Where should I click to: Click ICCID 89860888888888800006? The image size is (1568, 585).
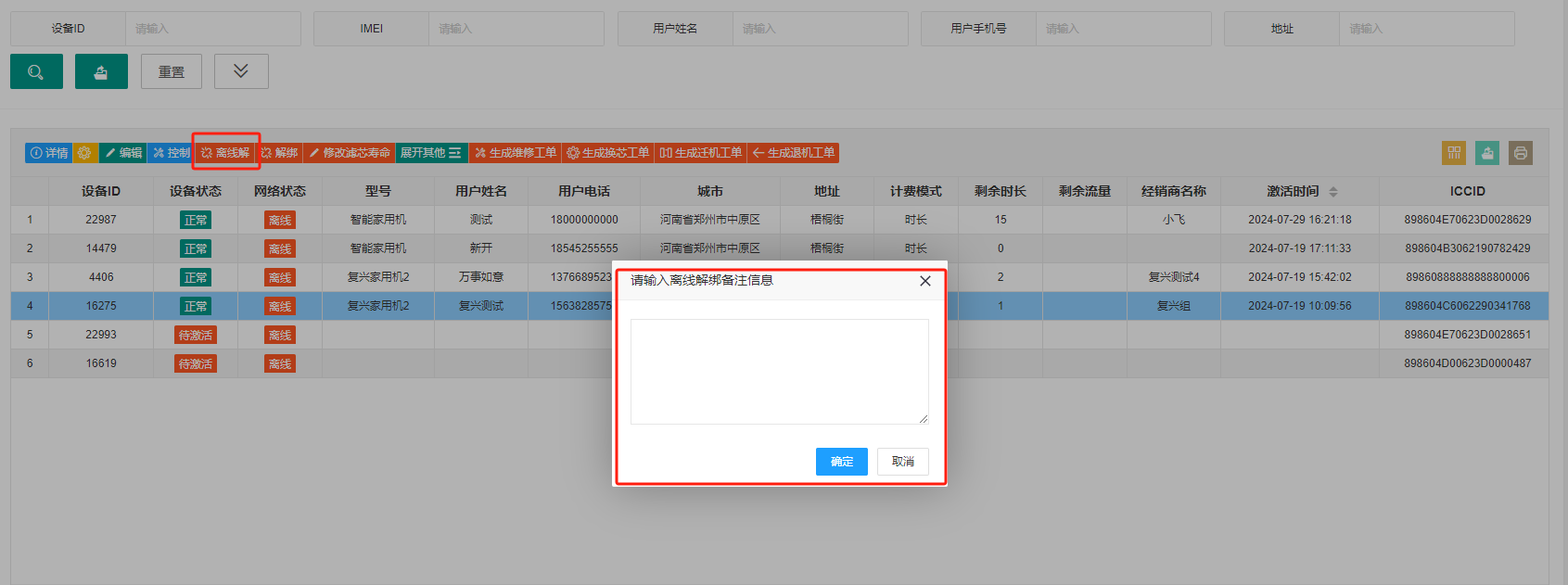pos(1468,277)
